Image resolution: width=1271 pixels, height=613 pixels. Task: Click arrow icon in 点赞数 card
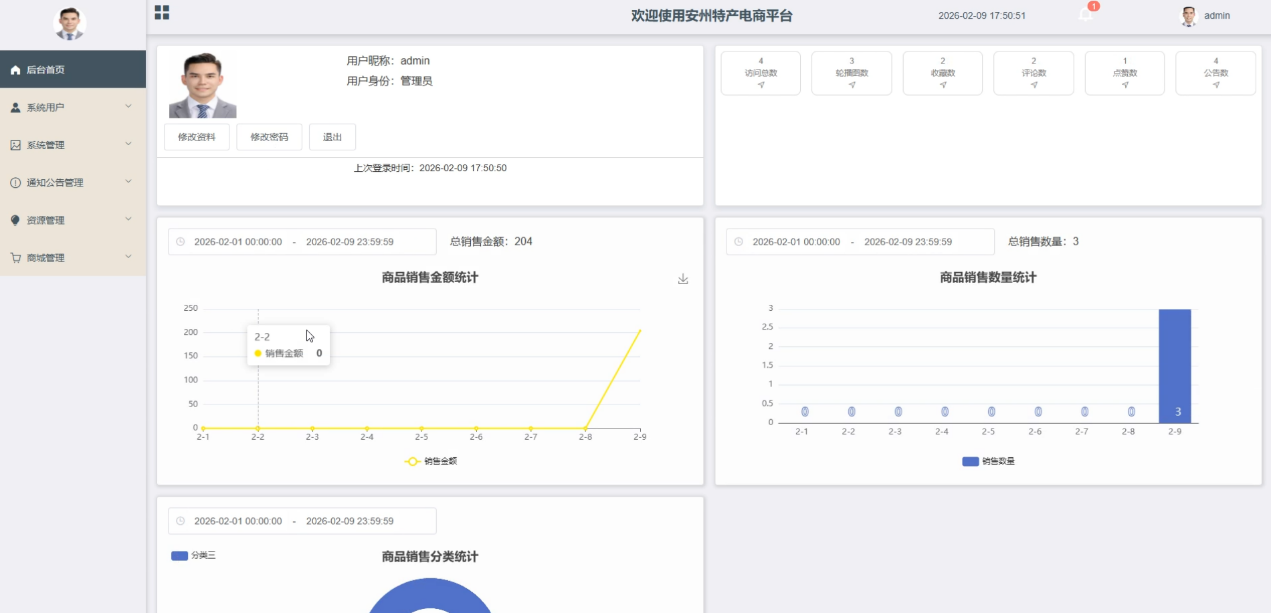tap(1125, 85)
